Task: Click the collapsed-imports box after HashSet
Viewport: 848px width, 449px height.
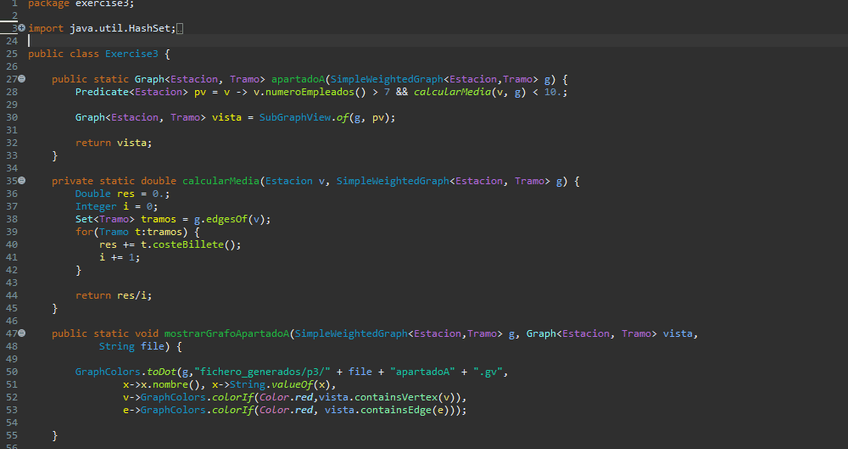Action: coord(180,28)
